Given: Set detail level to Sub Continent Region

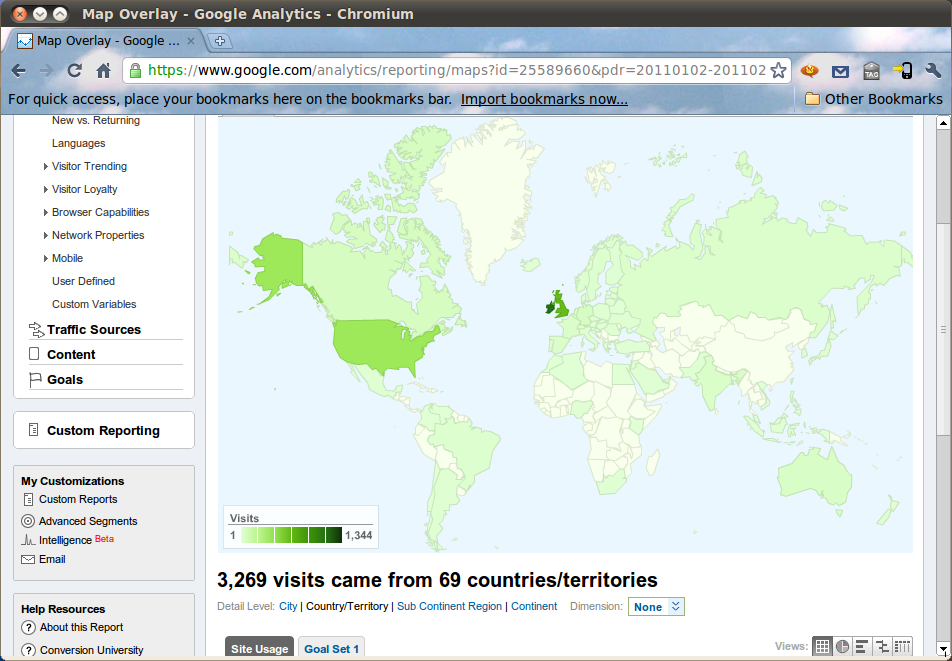Looking at the screenshot, I should [x=449, y=606].
